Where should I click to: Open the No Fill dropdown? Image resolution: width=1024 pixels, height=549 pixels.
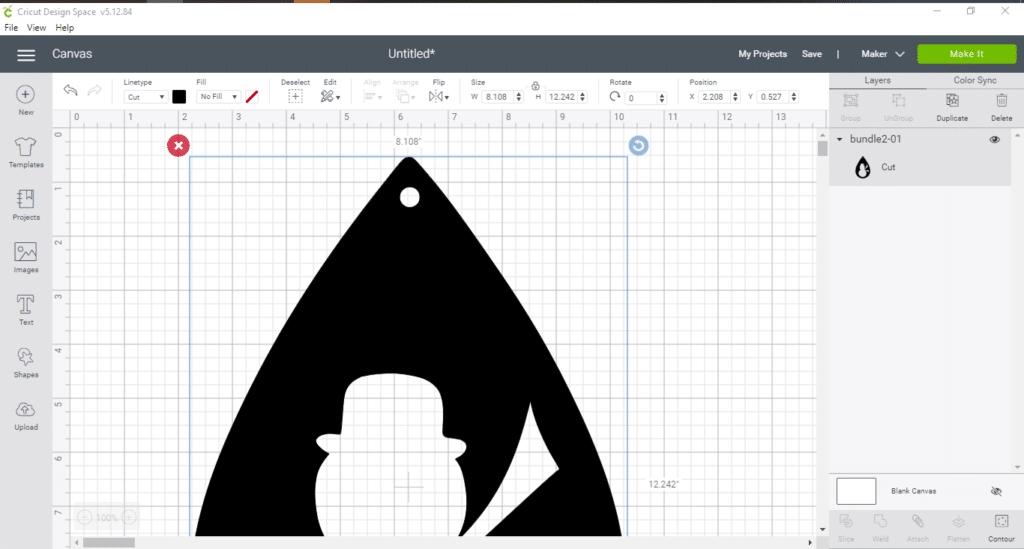218,97
